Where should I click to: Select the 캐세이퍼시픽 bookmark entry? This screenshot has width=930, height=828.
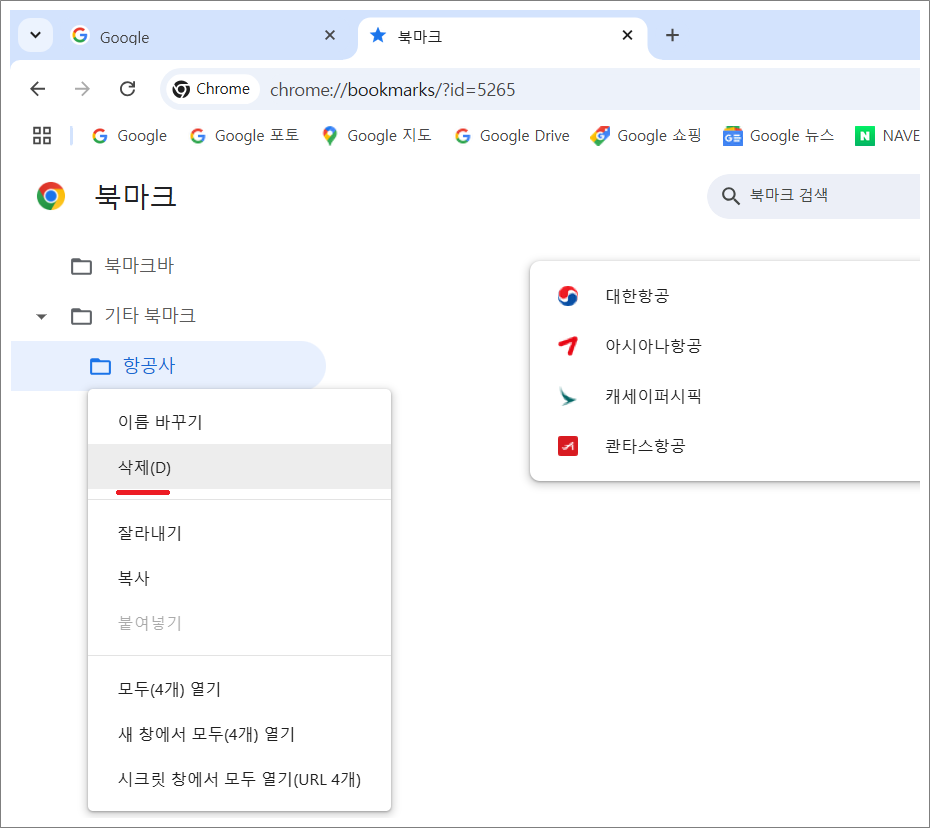[727, 396]
